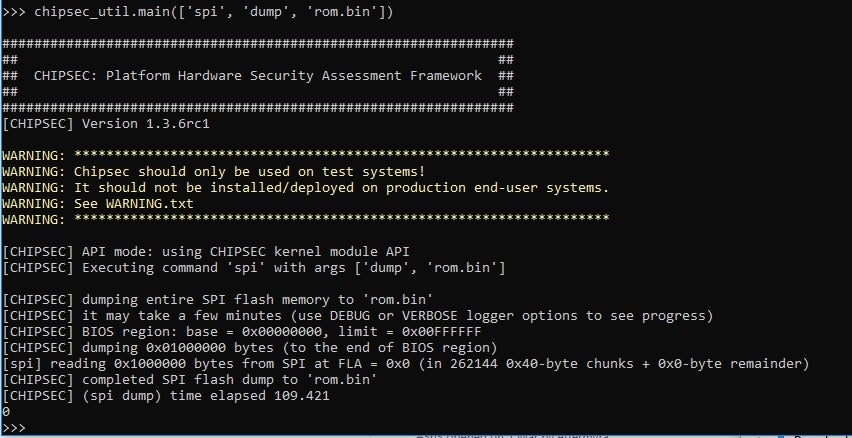Click the 'it may take a few minutes' line
This screenshot has height=438, width=852.
(x=358, y=315)
